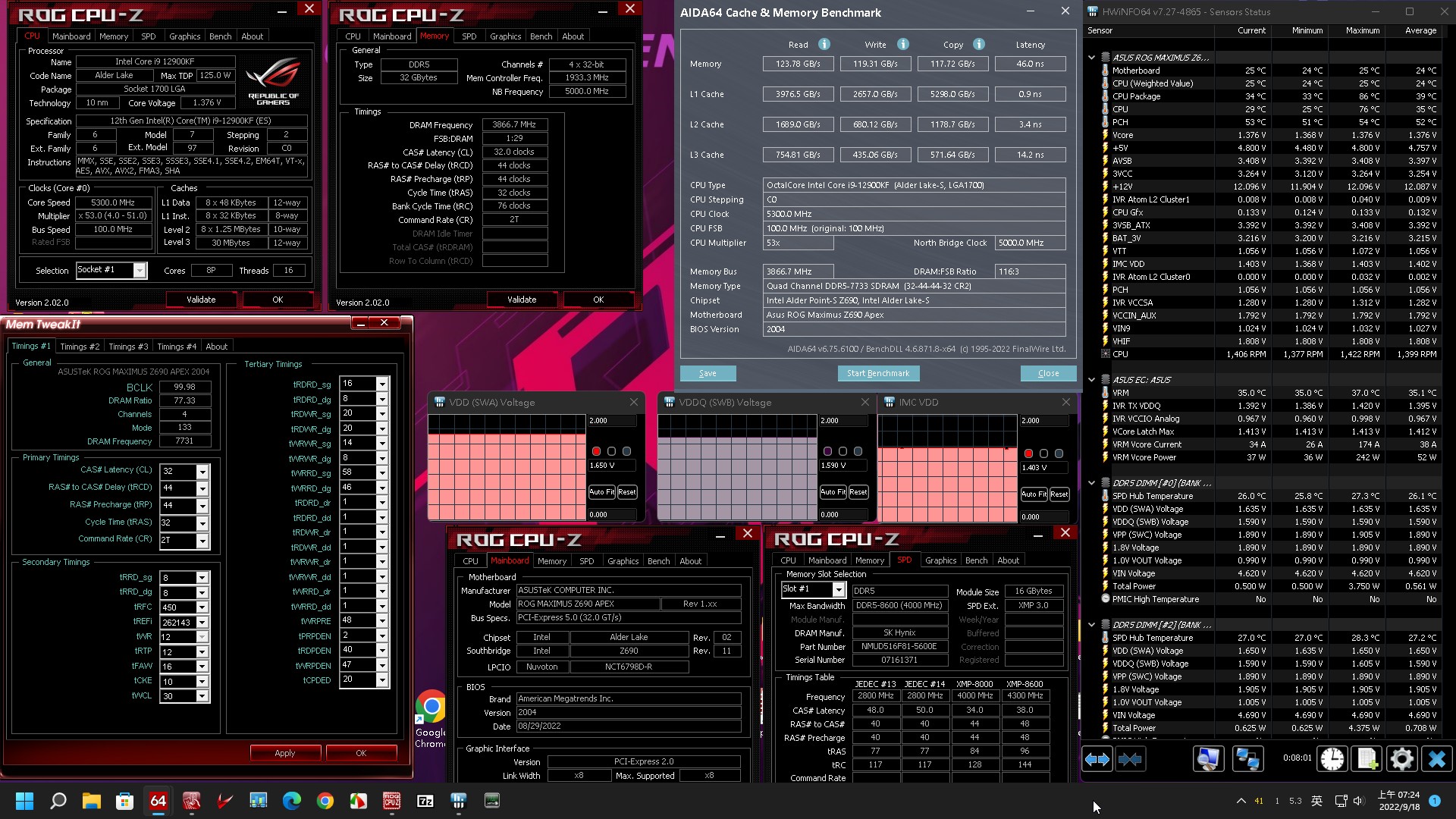This screenshot has width=1456, height=819.
Task: Open File Explorer from taskbar
Action: tap(91, 801)
